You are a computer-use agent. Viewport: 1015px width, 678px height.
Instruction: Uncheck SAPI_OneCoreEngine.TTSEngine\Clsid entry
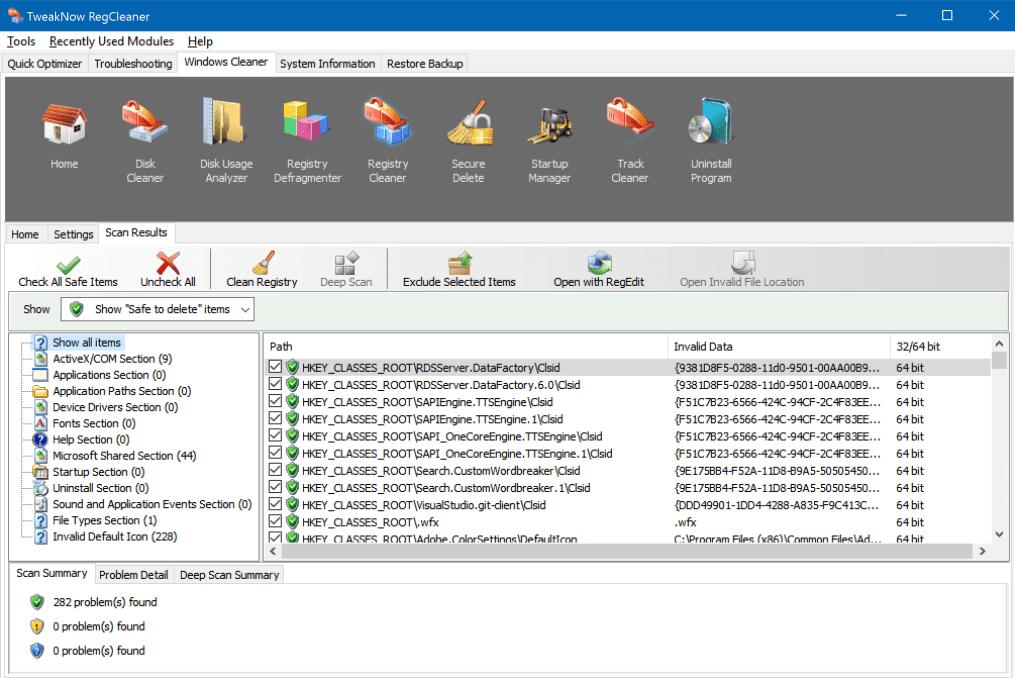pyautogui.click(x=275, y=436)
